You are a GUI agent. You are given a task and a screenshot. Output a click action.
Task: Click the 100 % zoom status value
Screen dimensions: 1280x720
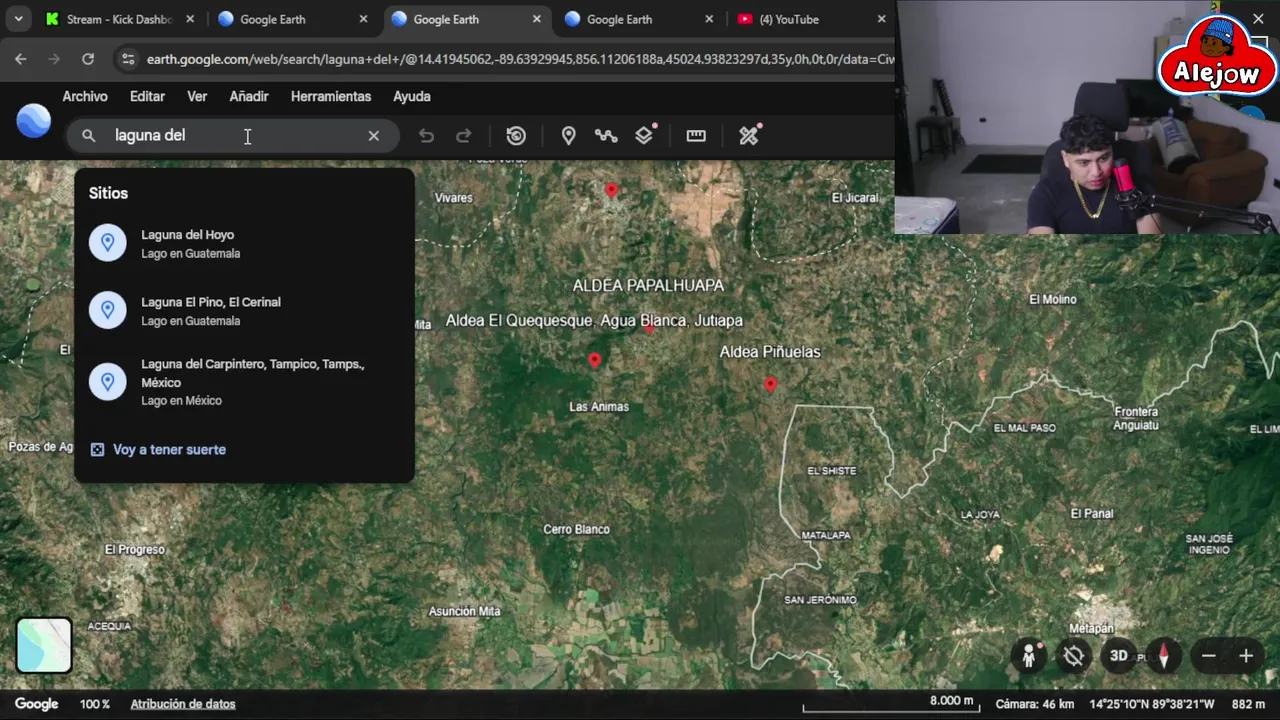click(x=95, y=704)
